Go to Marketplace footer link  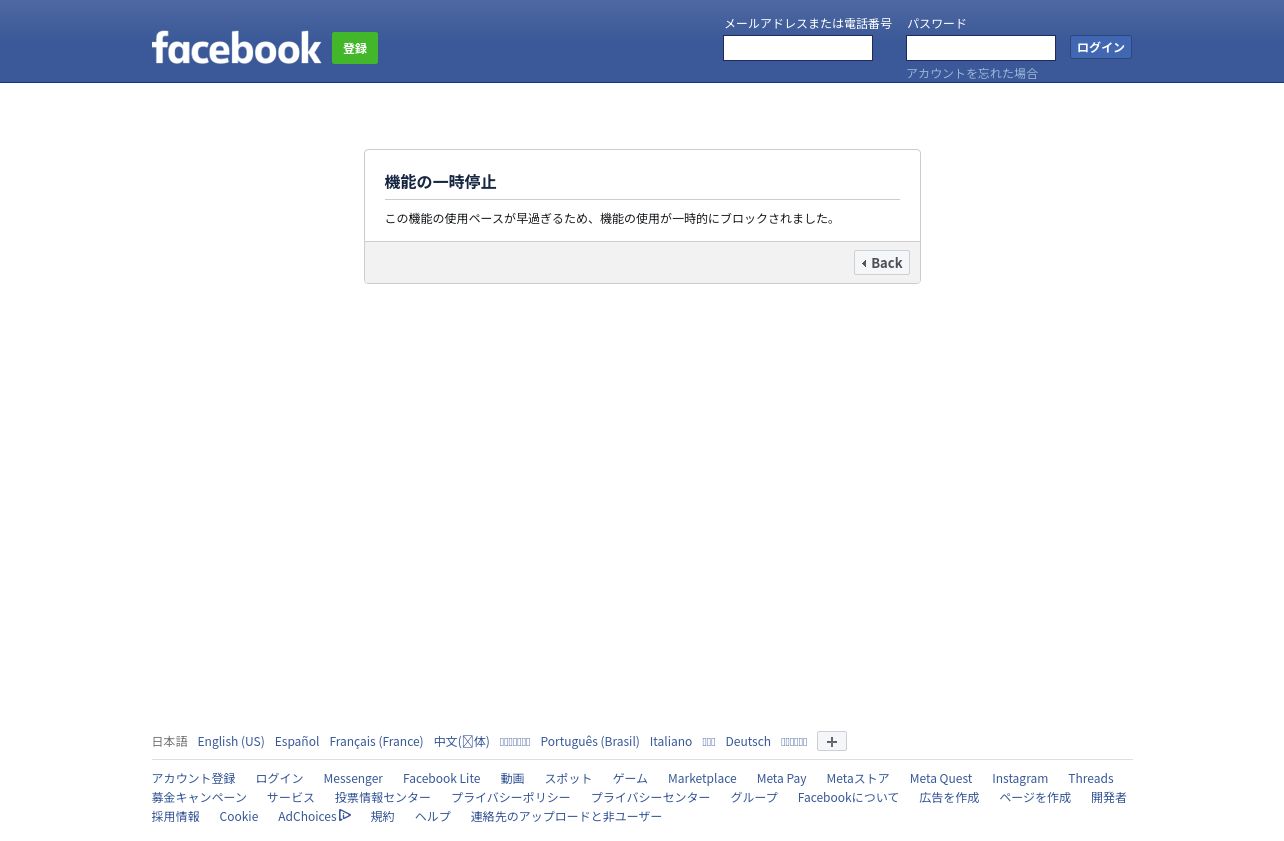point(702,779)
